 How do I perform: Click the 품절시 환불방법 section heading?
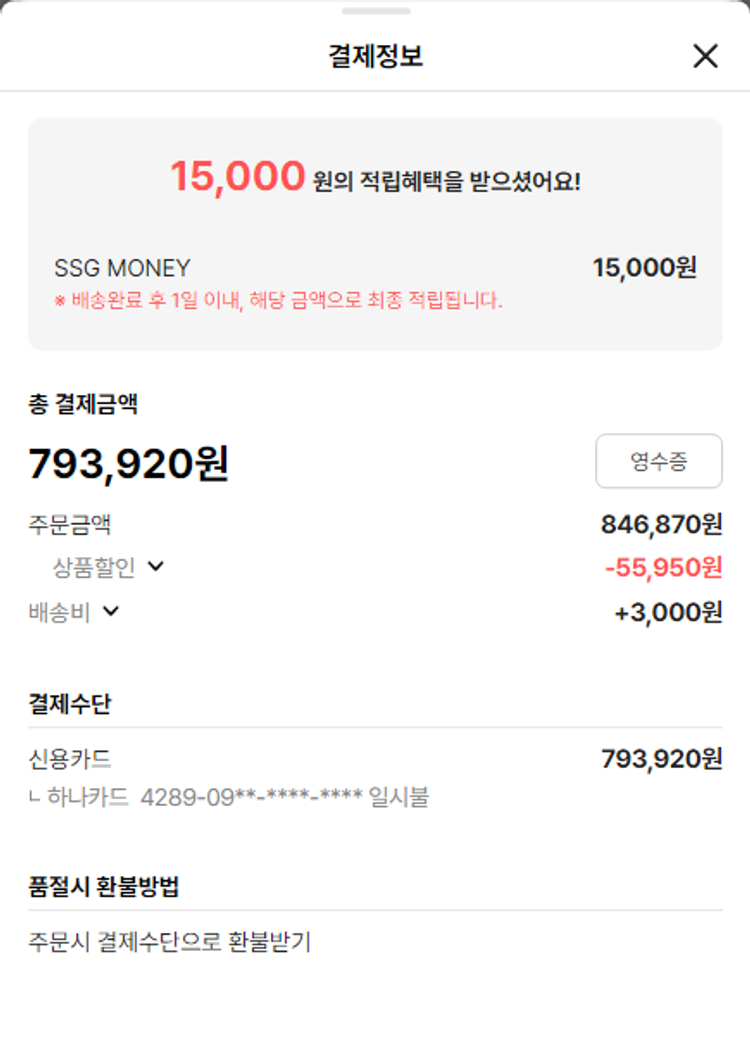[x=104, y=886]
